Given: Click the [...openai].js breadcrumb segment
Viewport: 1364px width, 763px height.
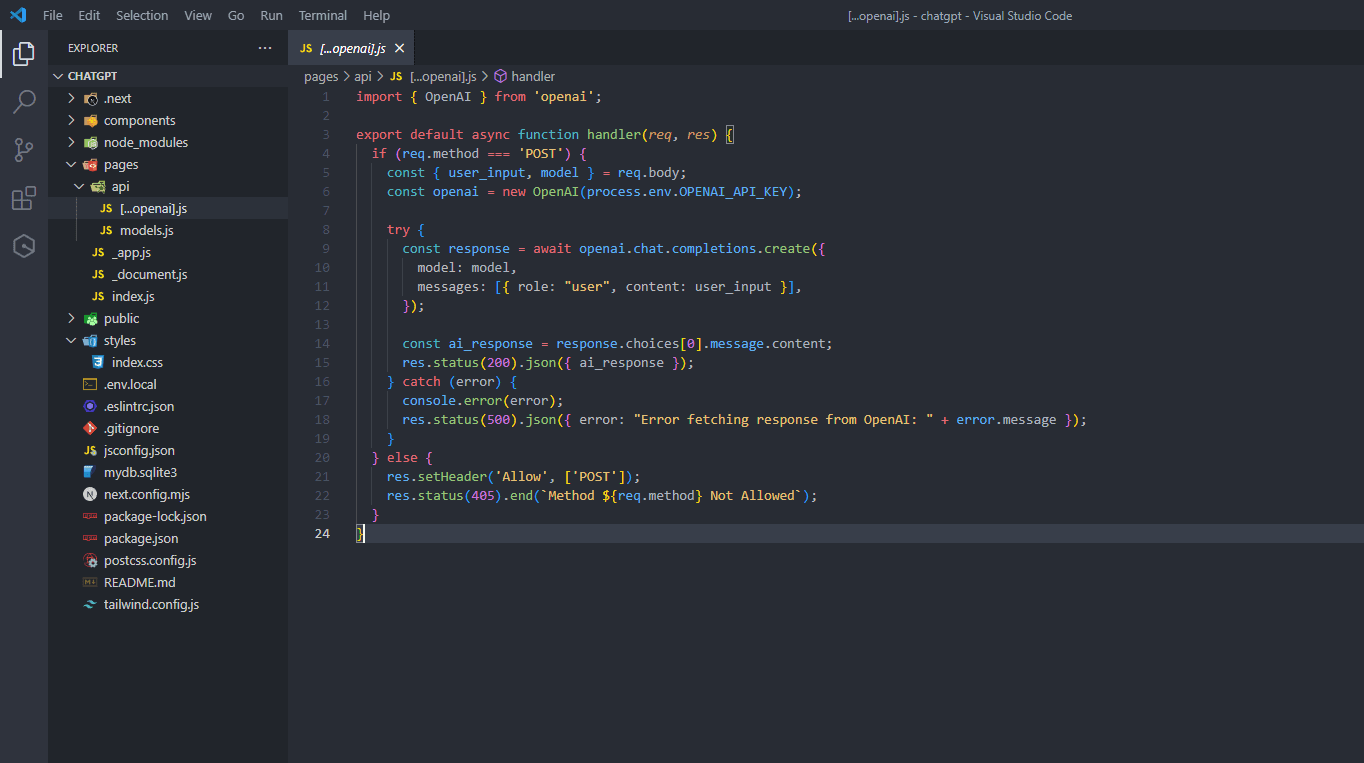Looking at the screenshot, I should pos(443,76).
